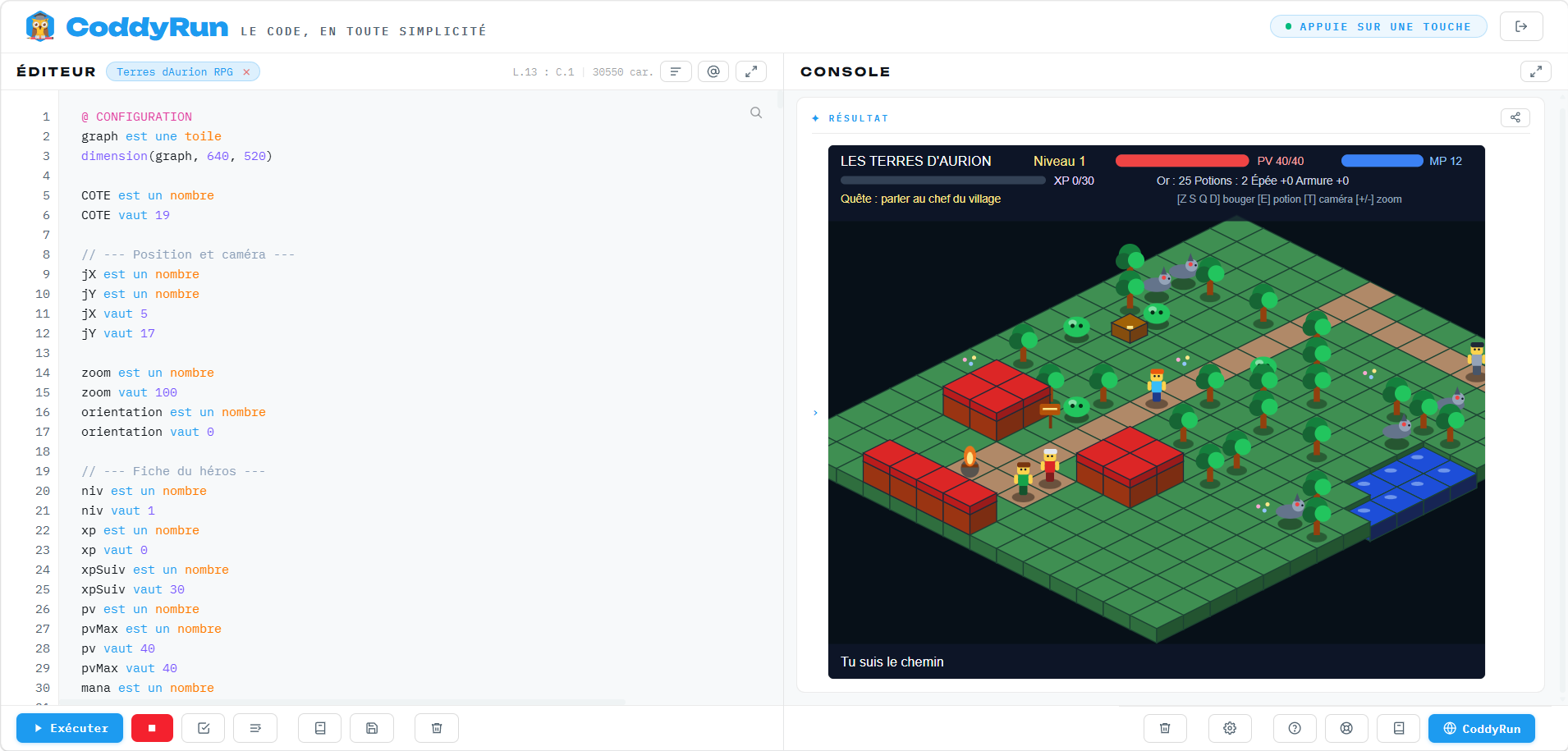Click 'Quête : parler au chef du village' text
The width and height of the screenshot is (1568, 751).
pos(920,199)
